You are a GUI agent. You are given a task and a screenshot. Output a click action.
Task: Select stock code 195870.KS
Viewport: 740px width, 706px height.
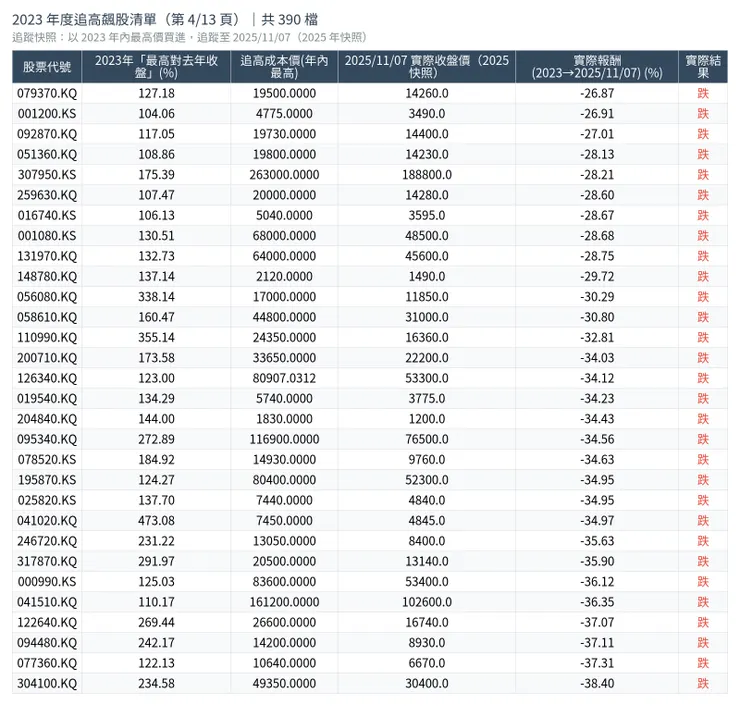(47, 480)
